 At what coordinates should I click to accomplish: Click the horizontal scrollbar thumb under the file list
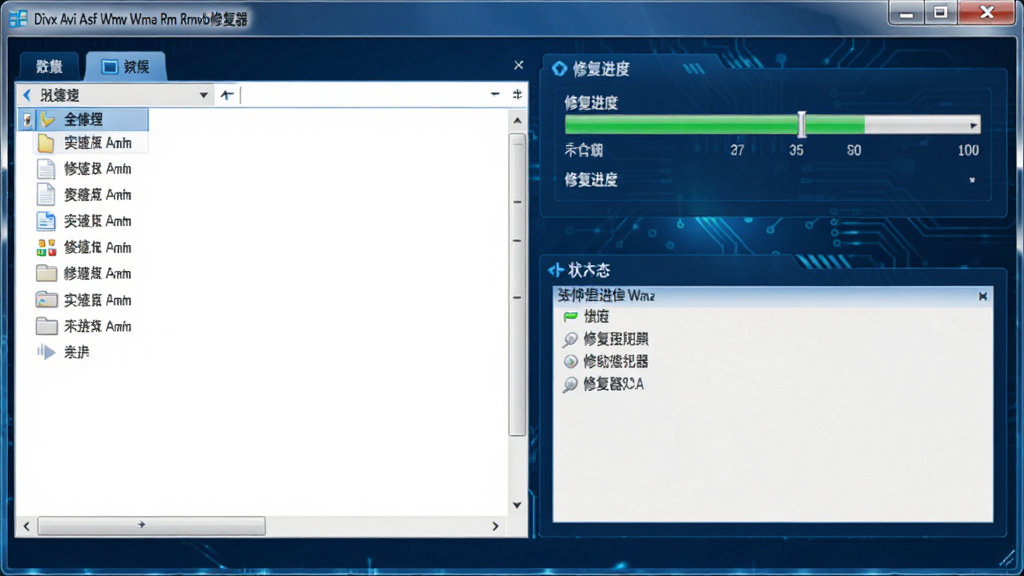tap(152, 526)
